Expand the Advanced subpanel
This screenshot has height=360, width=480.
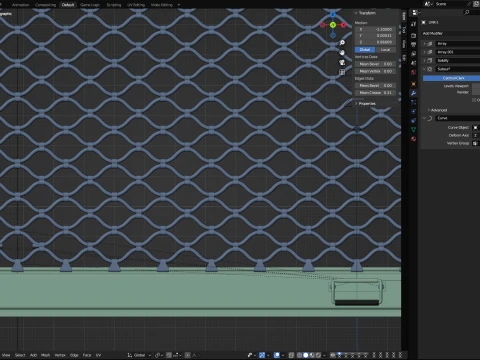pos(429,110)
